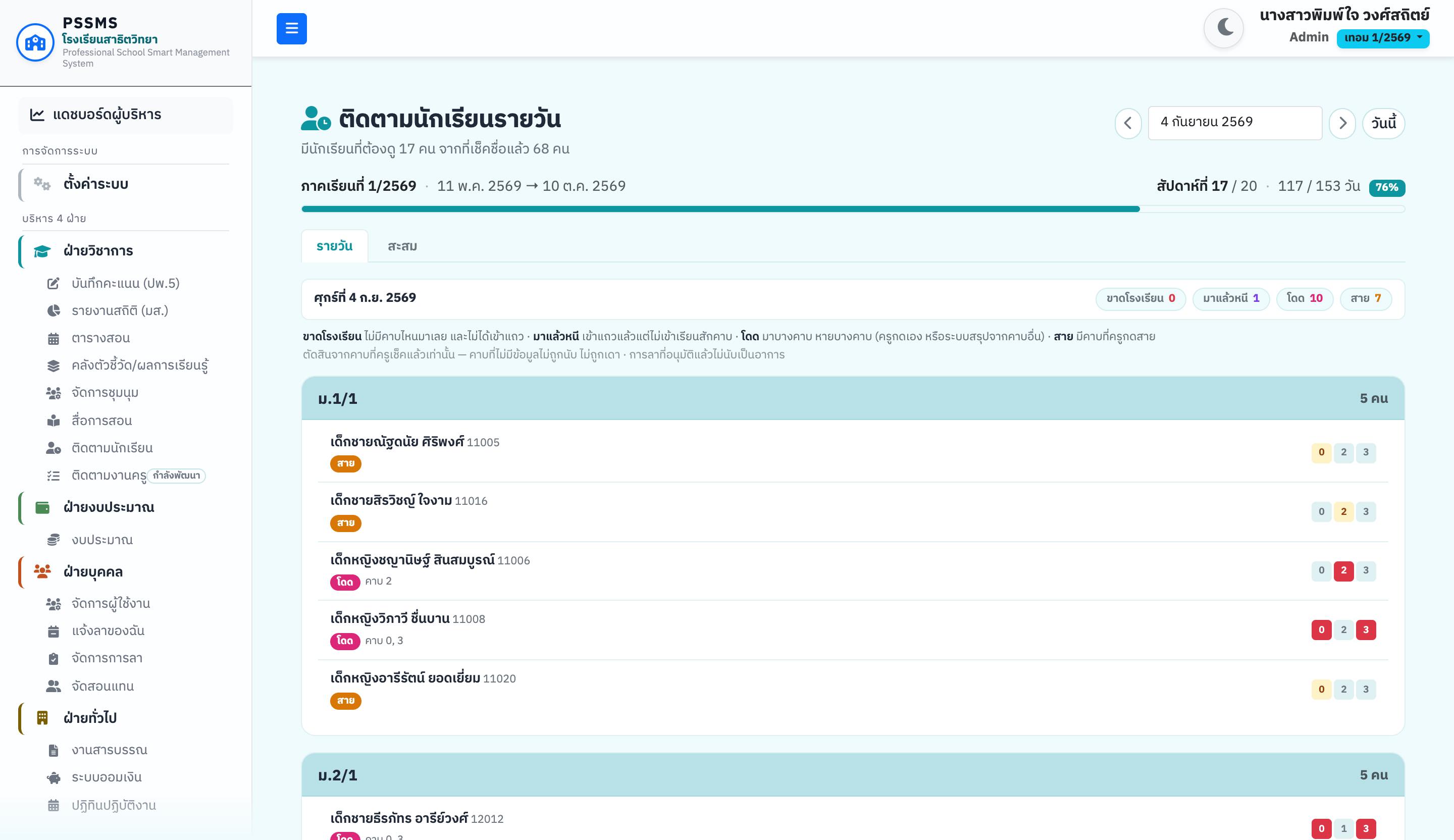The width and height of the screenshot is (1454, 840).
Task: Click the ติดตามนักเรียน user-clock icon
Action: tap(53, 448)
